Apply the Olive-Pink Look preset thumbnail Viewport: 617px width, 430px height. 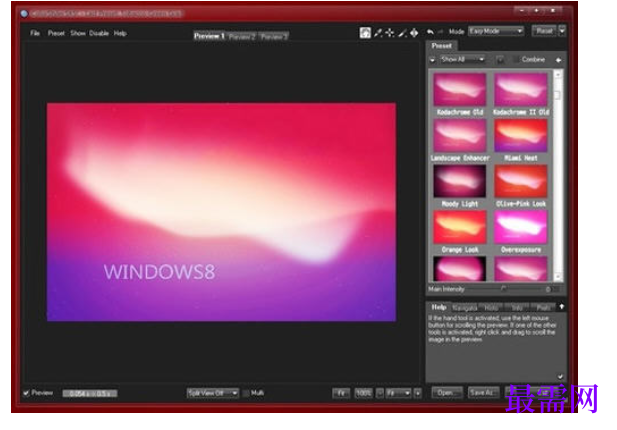click(520, 181)
